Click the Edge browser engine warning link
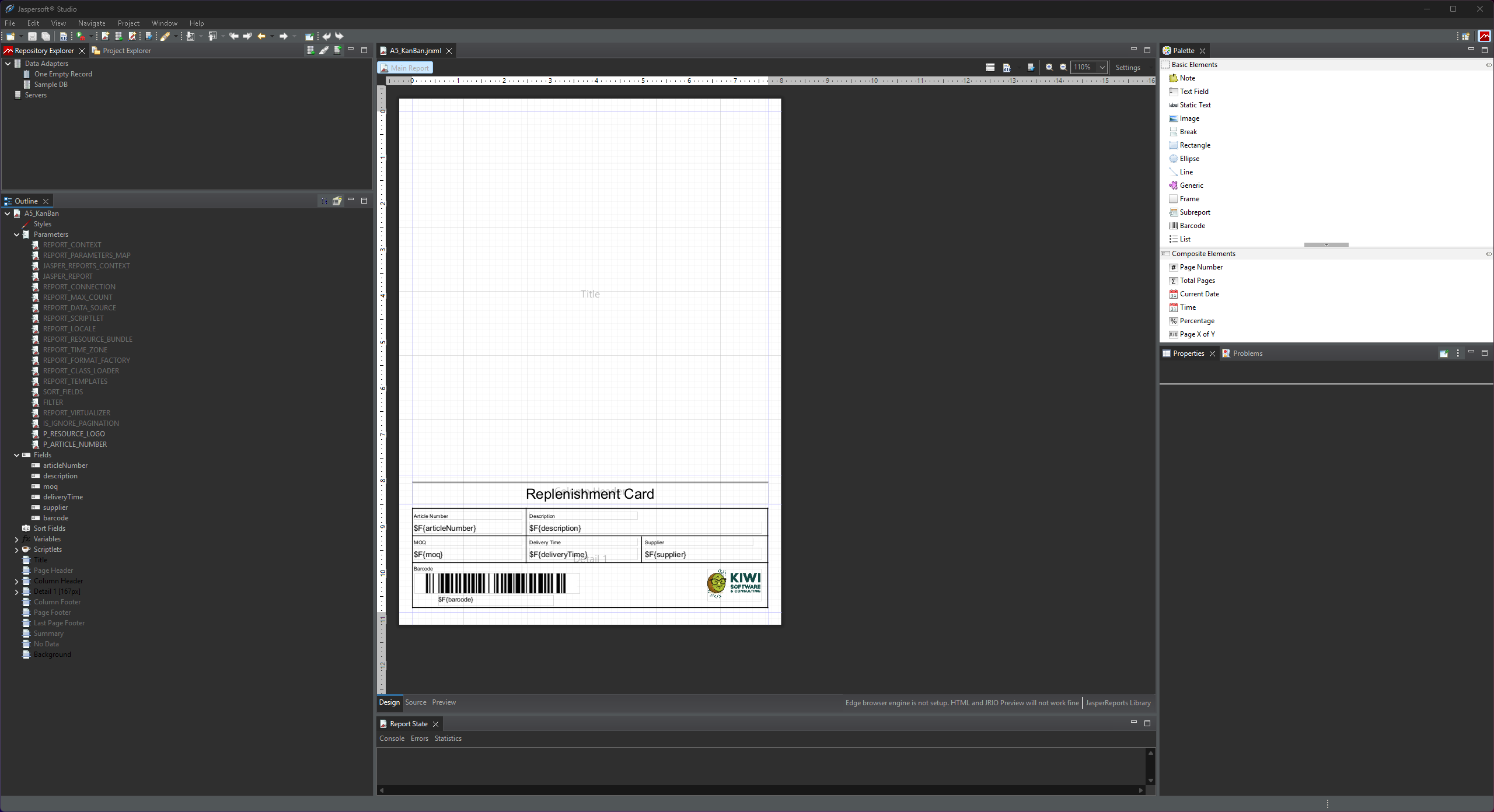The height and width of the screenshot is (812, 1494). point(962,703)
